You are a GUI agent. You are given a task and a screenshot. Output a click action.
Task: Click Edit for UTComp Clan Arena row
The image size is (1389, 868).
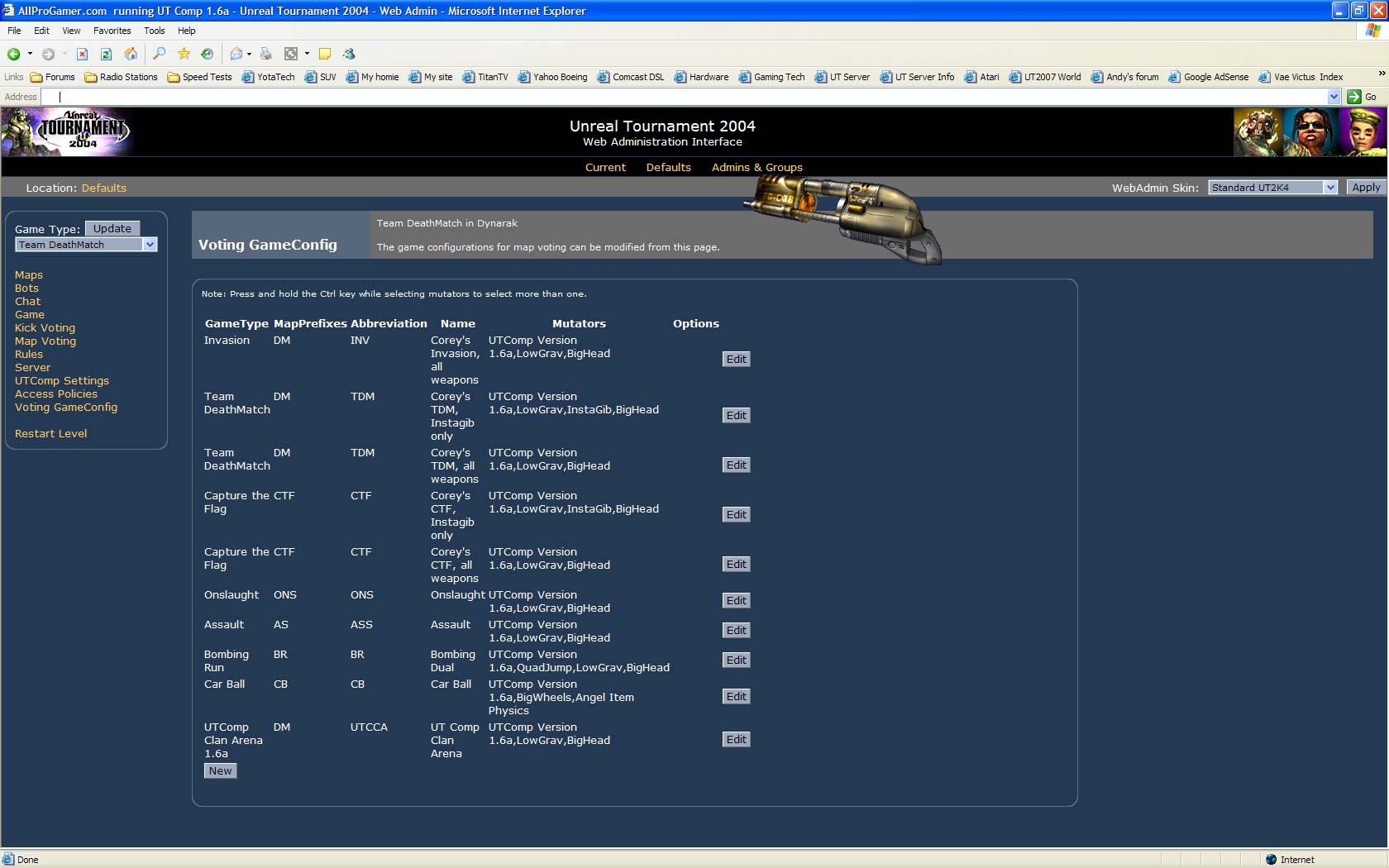tap(736, 739)
